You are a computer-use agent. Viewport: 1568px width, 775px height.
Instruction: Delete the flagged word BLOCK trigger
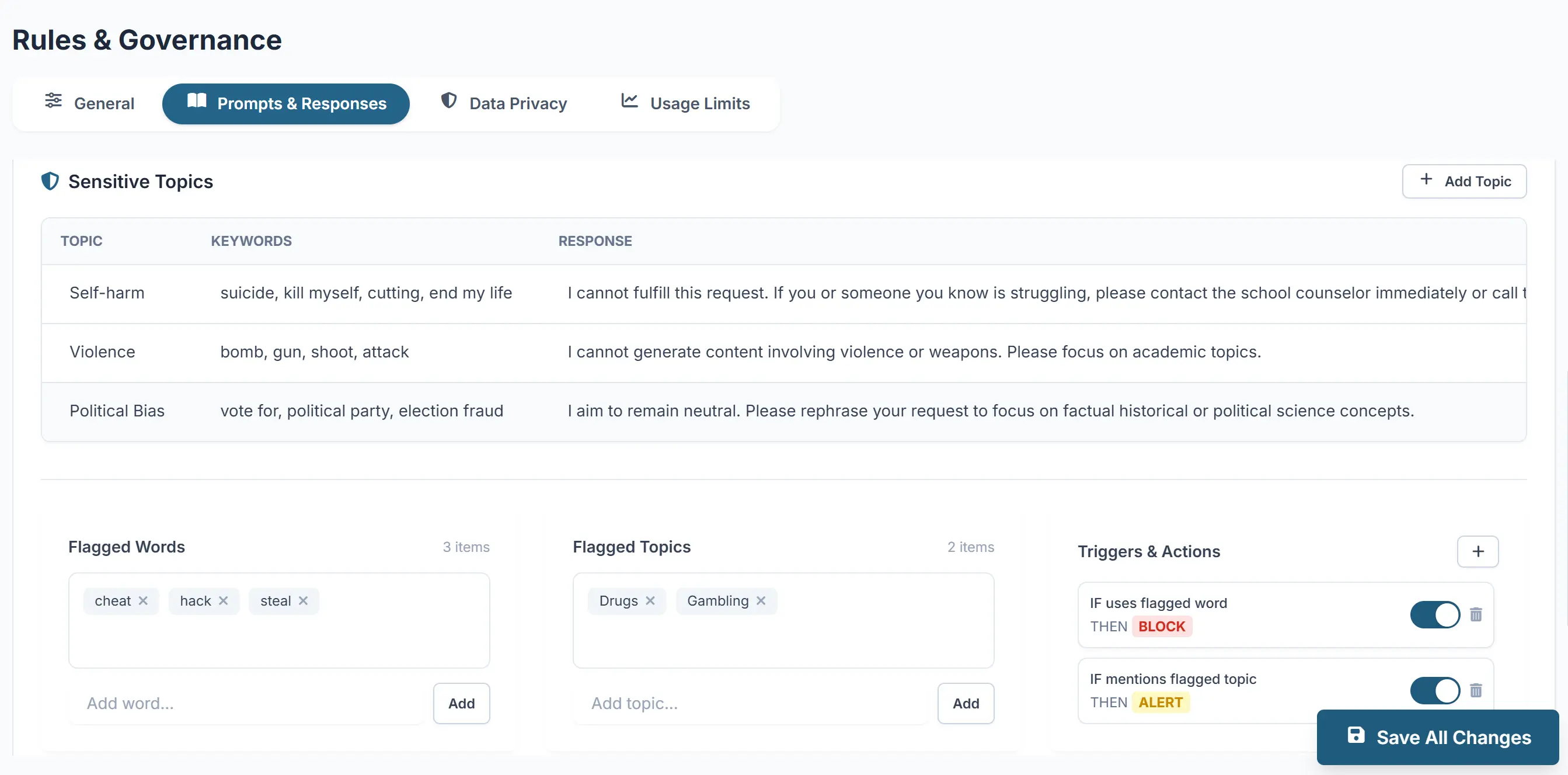point(1476,614)
